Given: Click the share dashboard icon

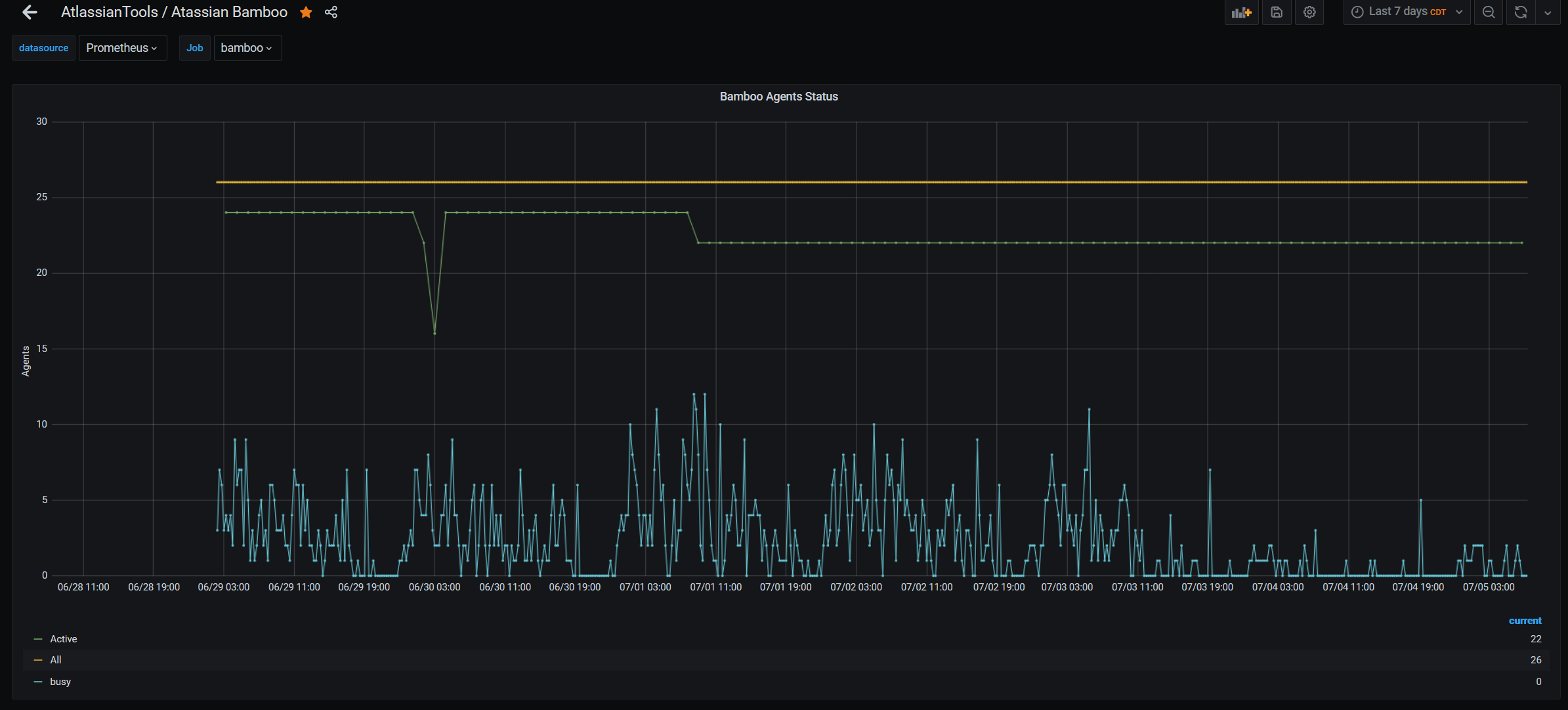Looking at the screenshot, I should (331, 12).
